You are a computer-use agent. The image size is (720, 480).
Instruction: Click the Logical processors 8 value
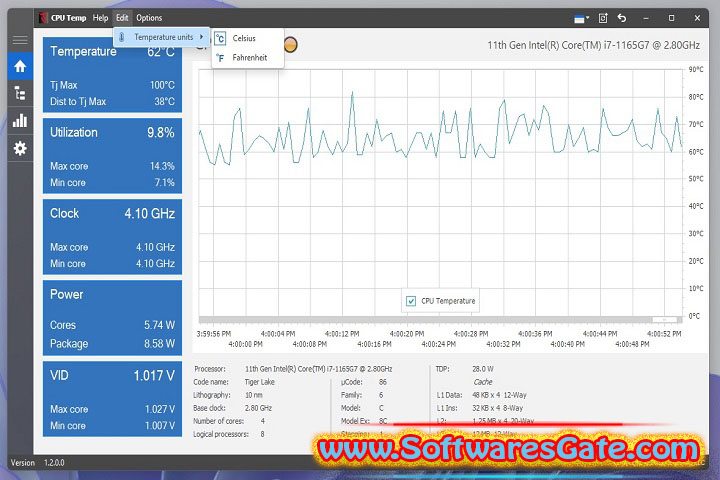[262, 434]
